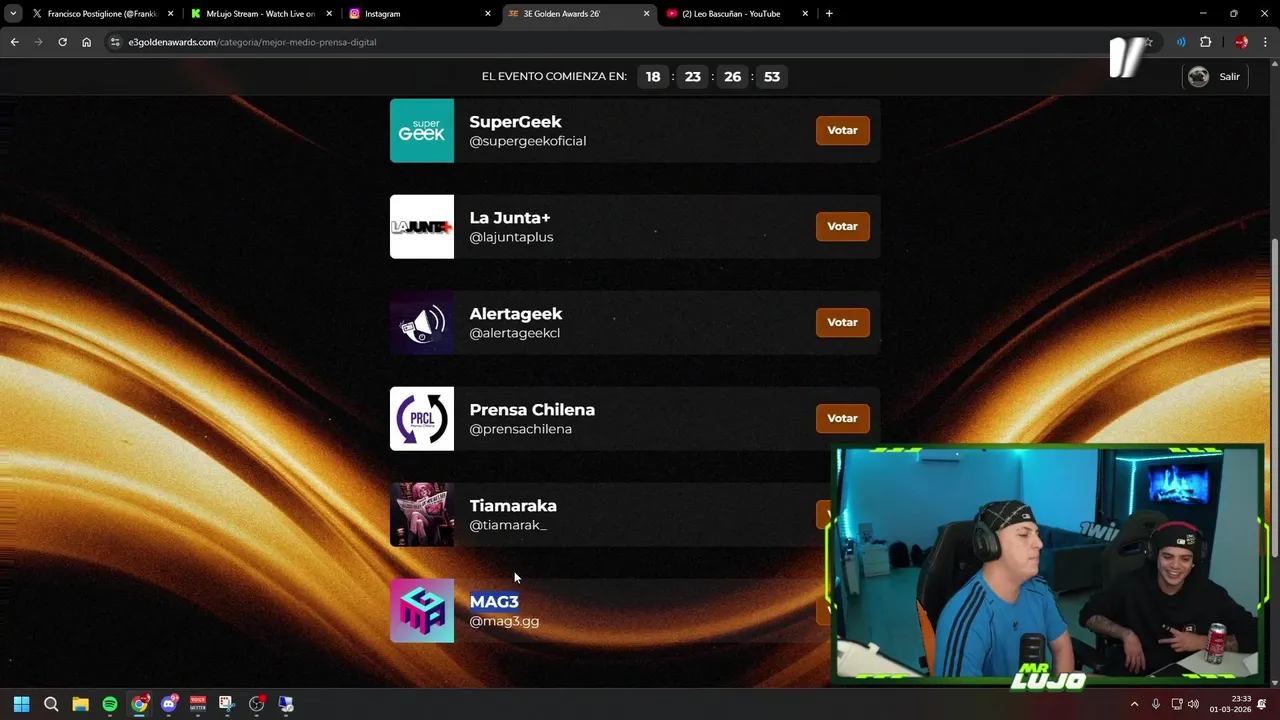Open File Explorer from the taskbar
This screenshot has width=1280, height=720.
(x=80, y=704)
